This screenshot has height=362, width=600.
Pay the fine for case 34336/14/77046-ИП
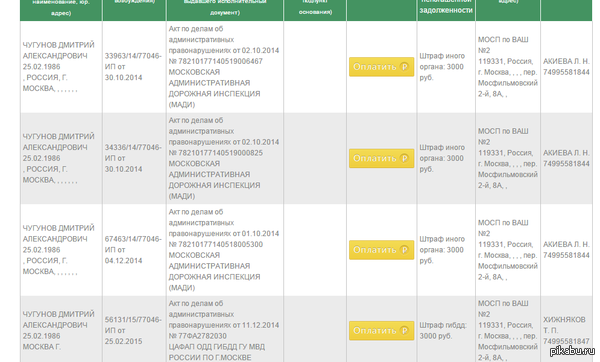tap(381, 158)
